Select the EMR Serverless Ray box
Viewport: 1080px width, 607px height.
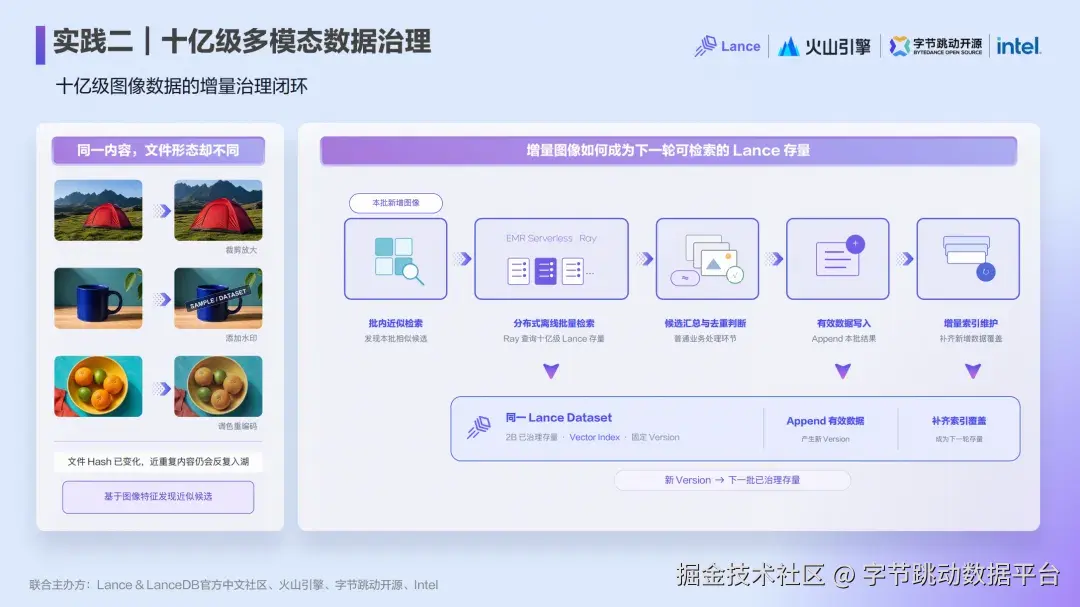[x=551, y=259]
